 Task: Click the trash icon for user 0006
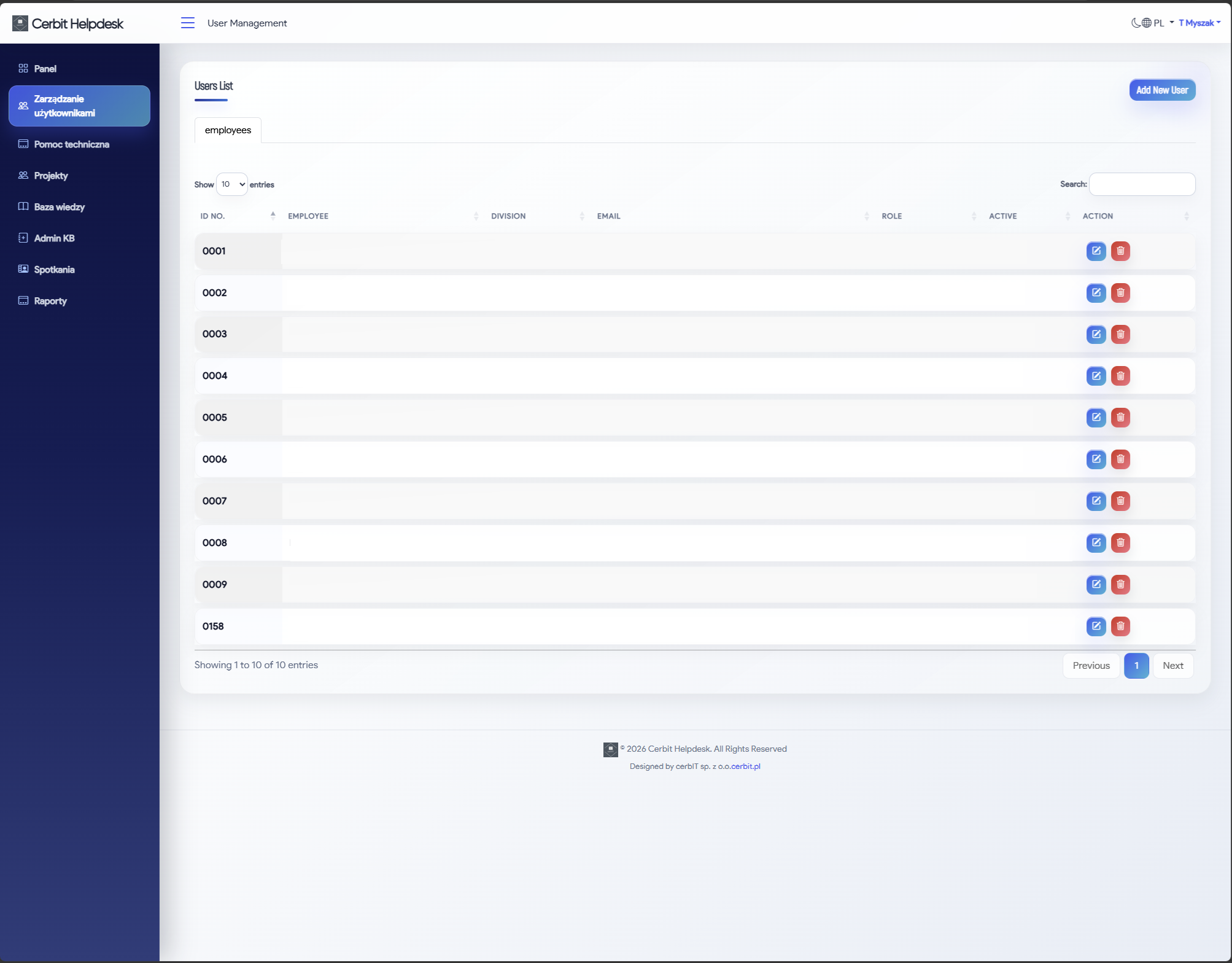point(1120,459)
